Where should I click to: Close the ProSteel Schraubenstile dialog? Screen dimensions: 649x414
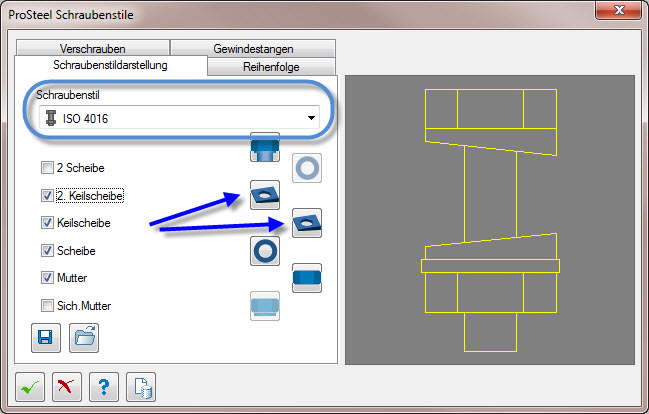[618, 10]
